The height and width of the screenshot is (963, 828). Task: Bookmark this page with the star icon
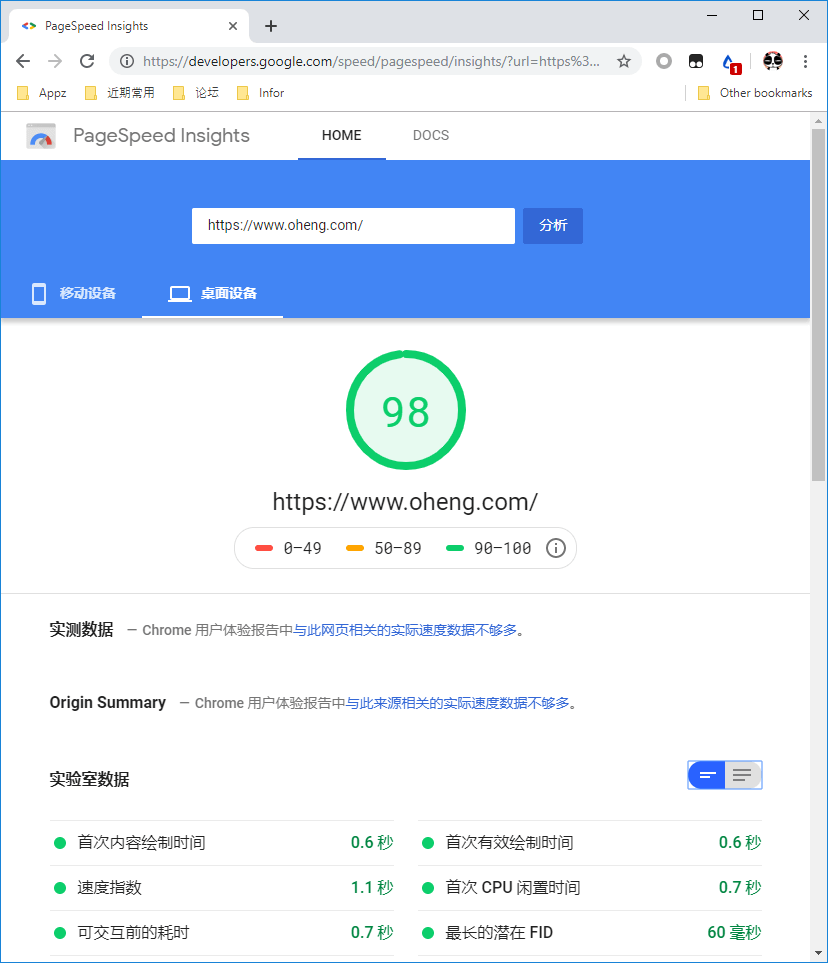624,61
